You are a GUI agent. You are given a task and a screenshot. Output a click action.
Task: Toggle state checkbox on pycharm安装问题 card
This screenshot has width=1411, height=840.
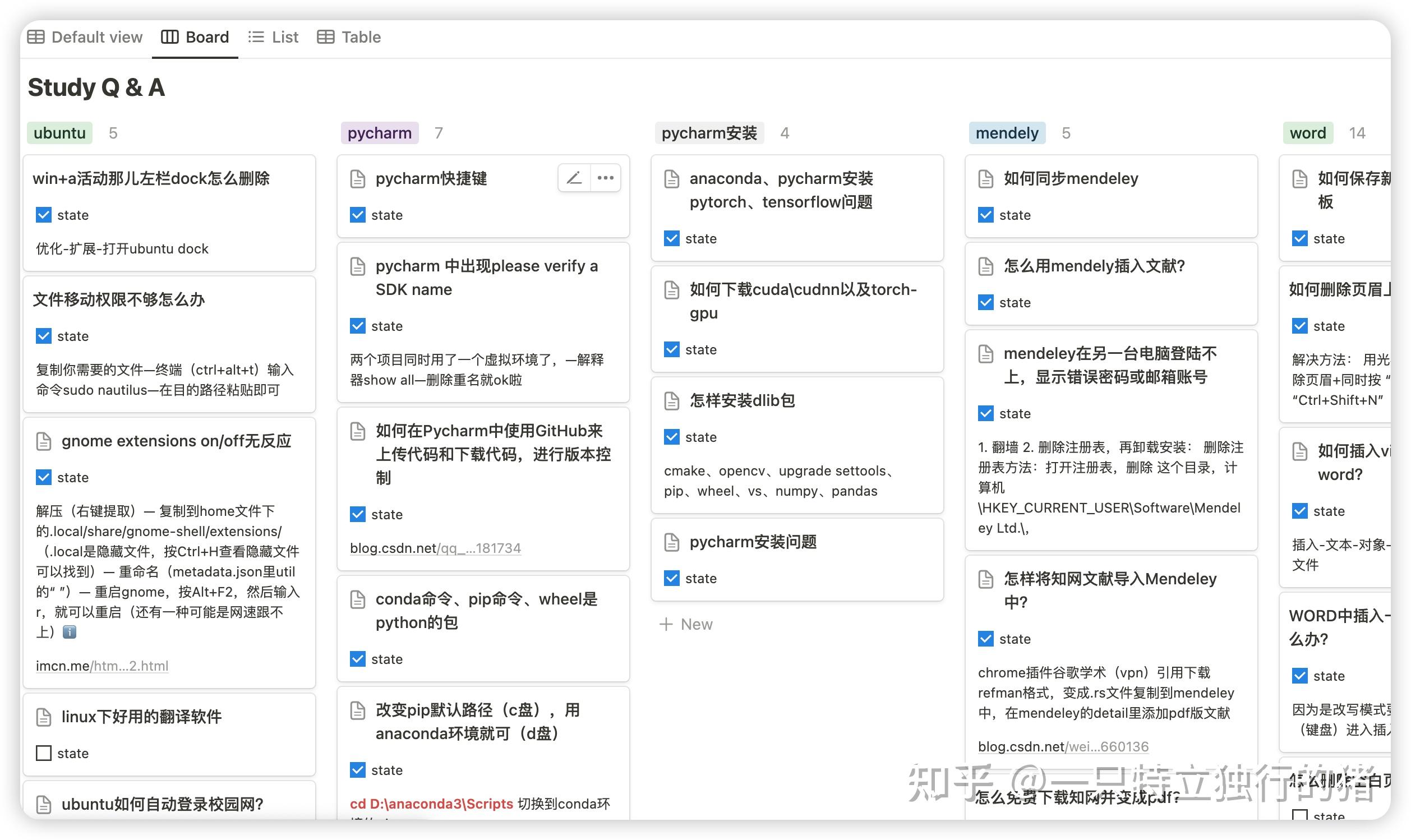tap(671, 578)
